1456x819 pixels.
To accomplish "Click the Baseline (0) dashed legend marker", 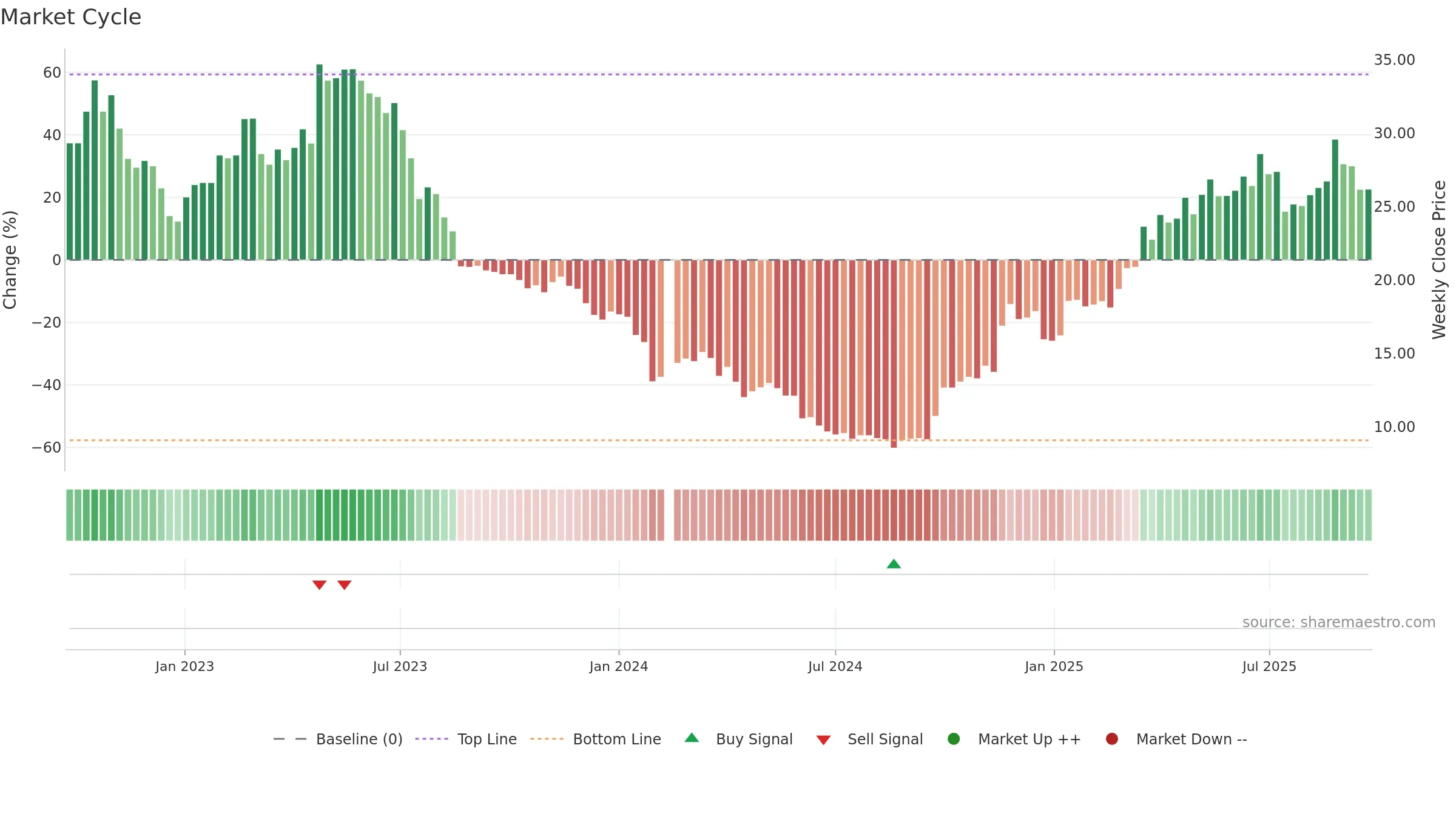I will (290, 739).
